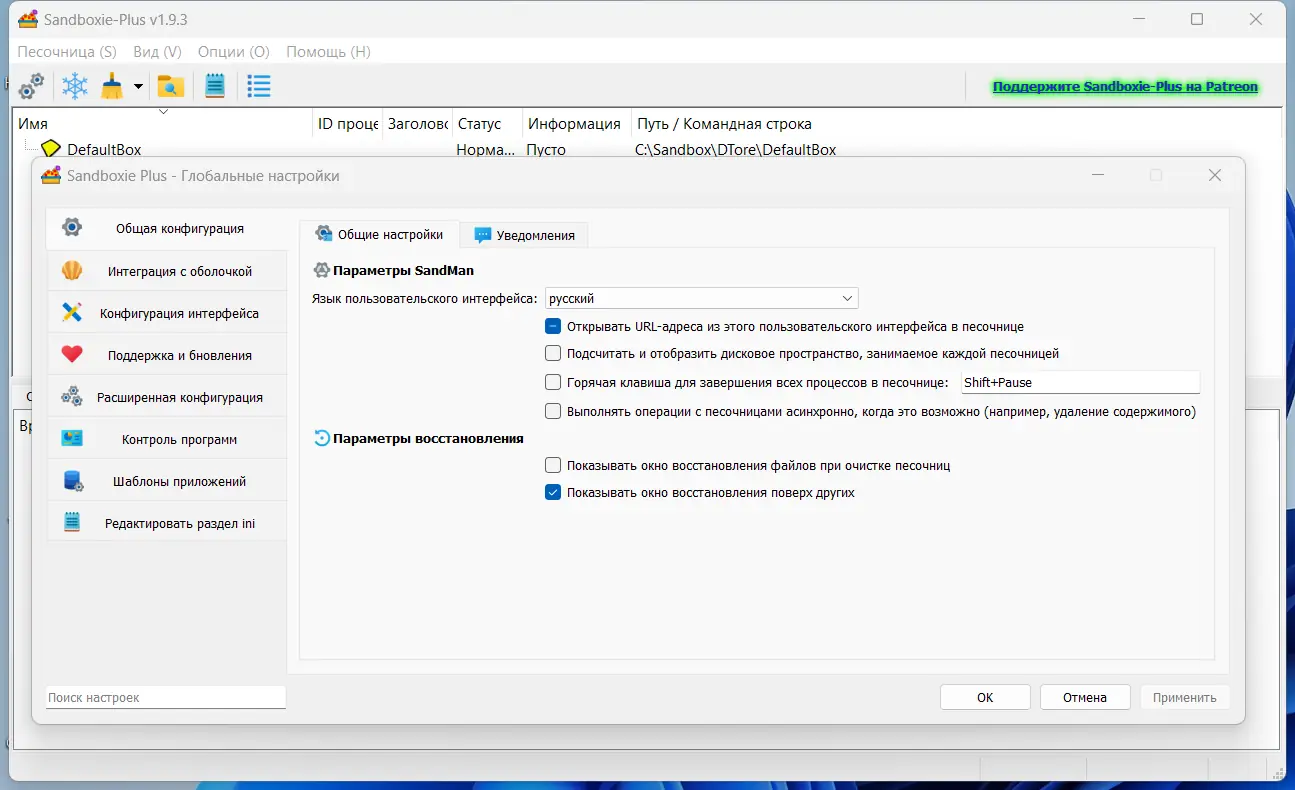Open the Patreon support link
The width and height of the screenshot is (1295, 790).
[x=1125, y=87]
